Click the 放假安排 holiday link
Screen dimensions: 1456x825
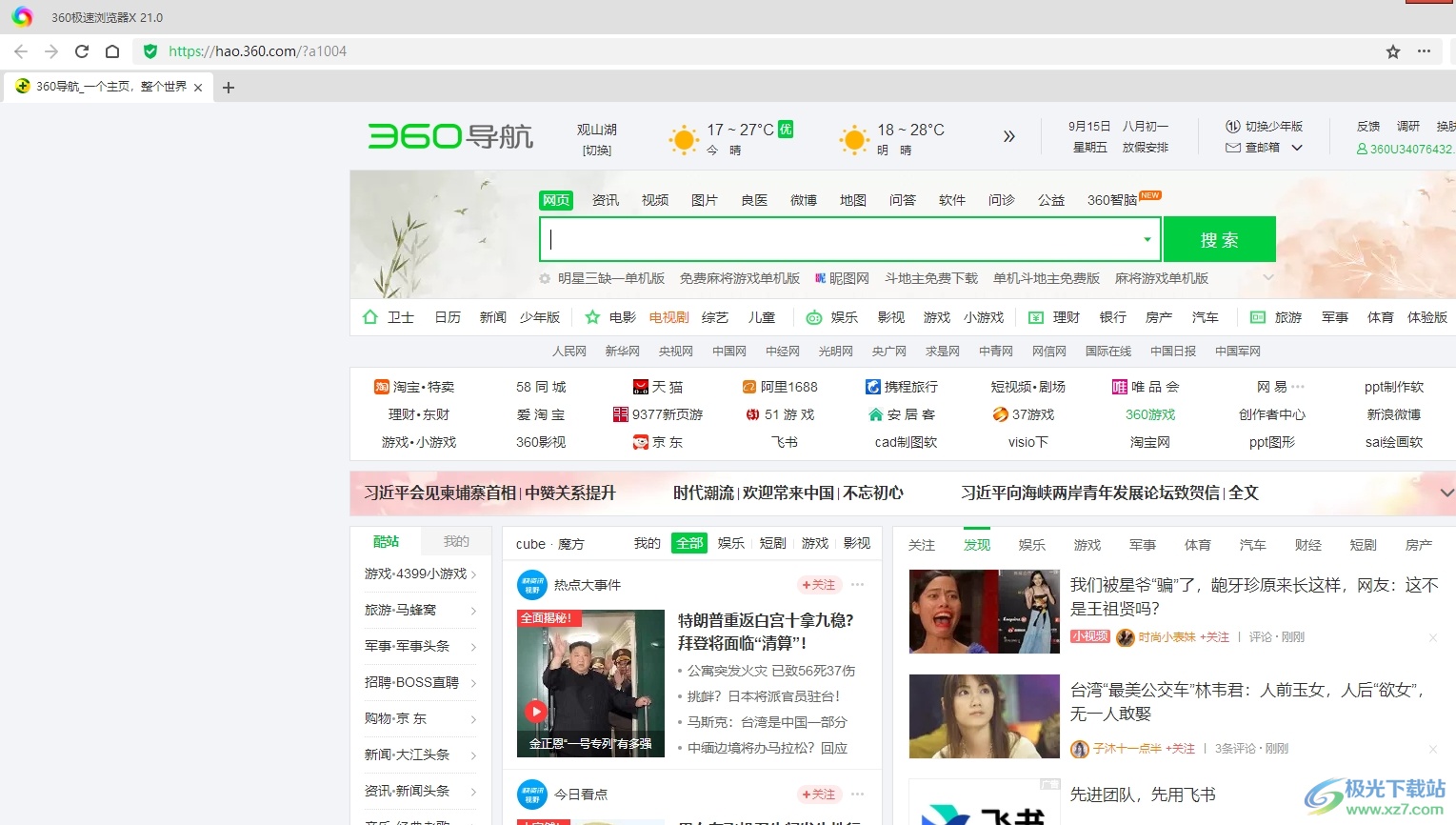[x=1145, y=148]
